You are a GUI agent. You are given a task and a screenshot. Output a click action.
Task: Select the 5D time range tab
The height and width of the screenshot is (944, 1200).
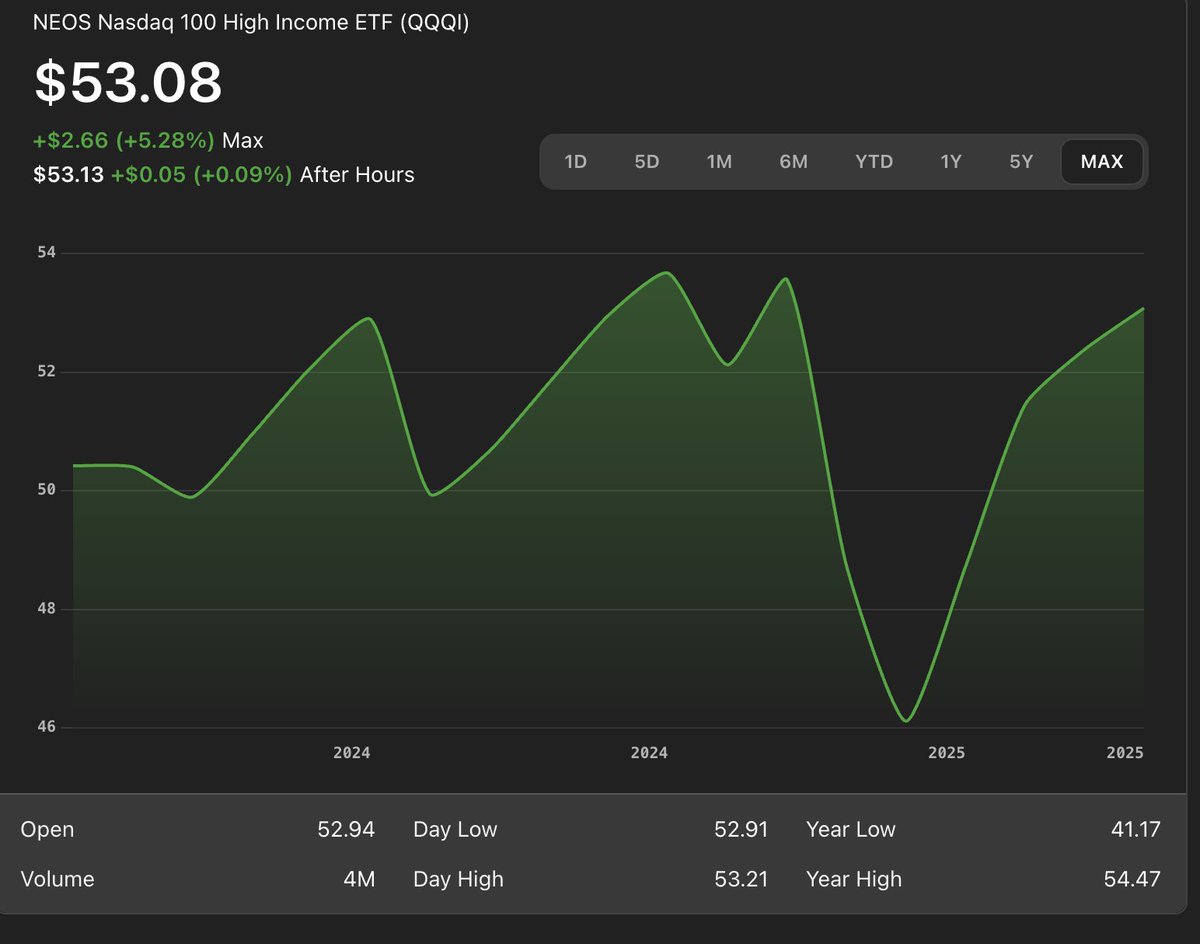[647, 161]
